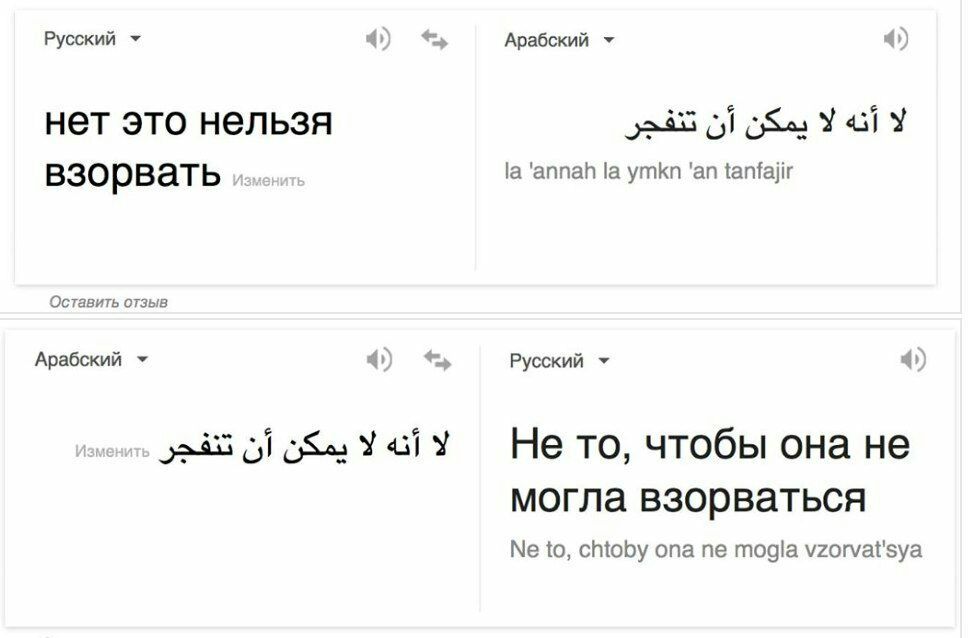This screenshot has width=968, height=638.
Task: Listen to Russian translation in bottom panel
Action: (x=913, y=359)
